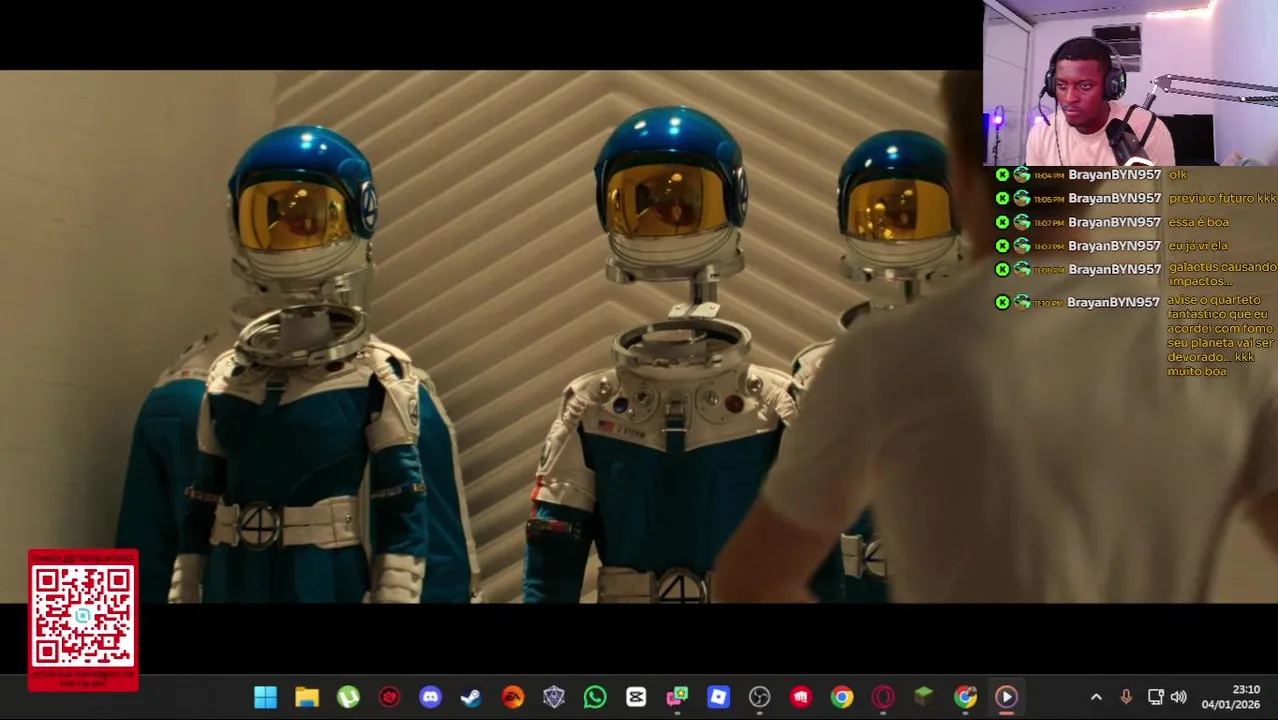
Task: Open the red round app icon beside uTorrent
Action: click(389, 697)
